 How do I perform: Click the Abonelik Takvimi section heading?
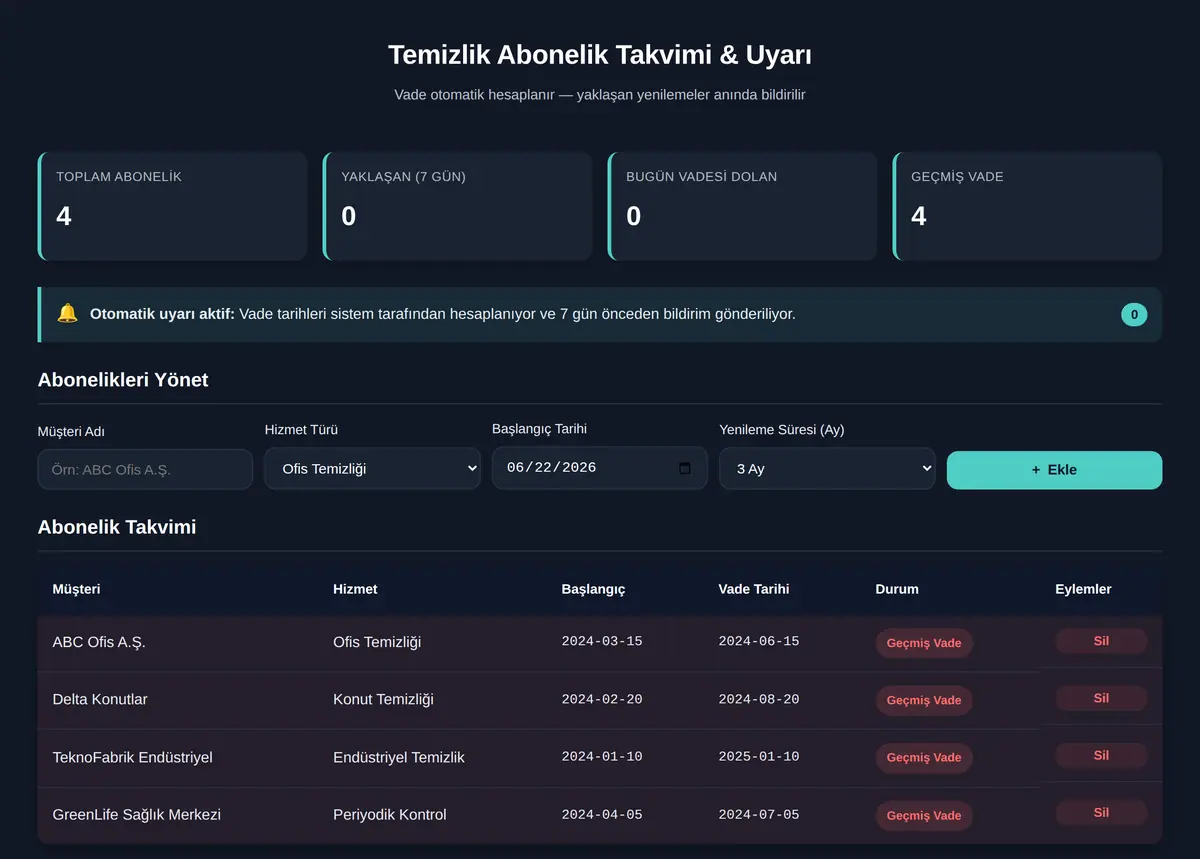click(117, 527)
